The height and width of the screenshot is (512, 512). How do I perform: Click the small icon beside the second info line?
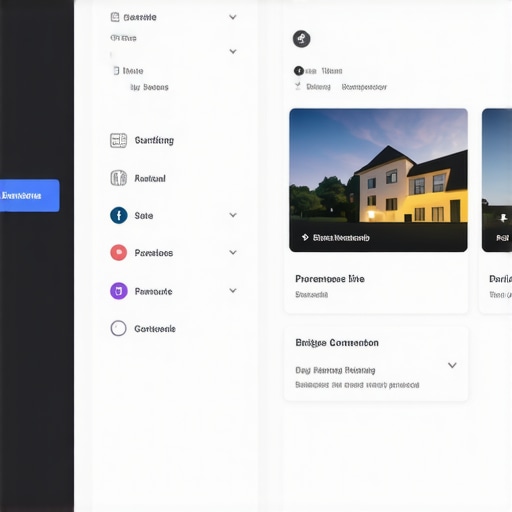coord(298,86)
